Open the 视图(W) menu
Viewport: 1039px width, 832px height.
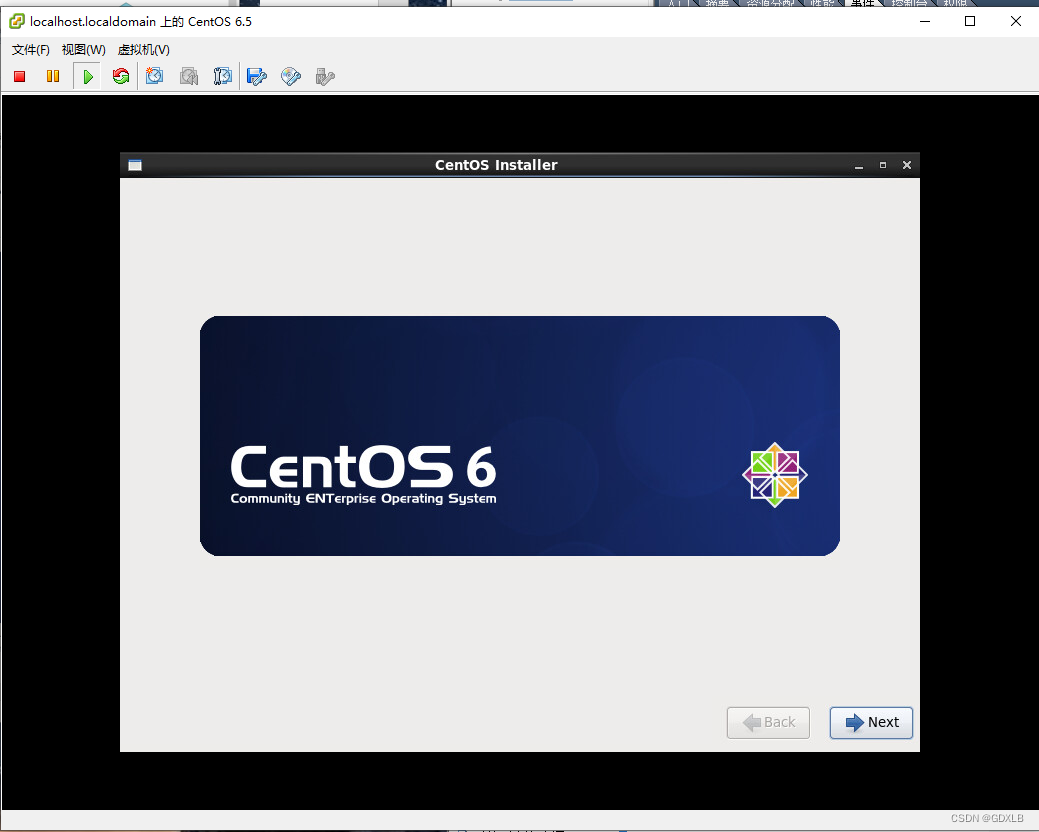(x=83, y=50)
